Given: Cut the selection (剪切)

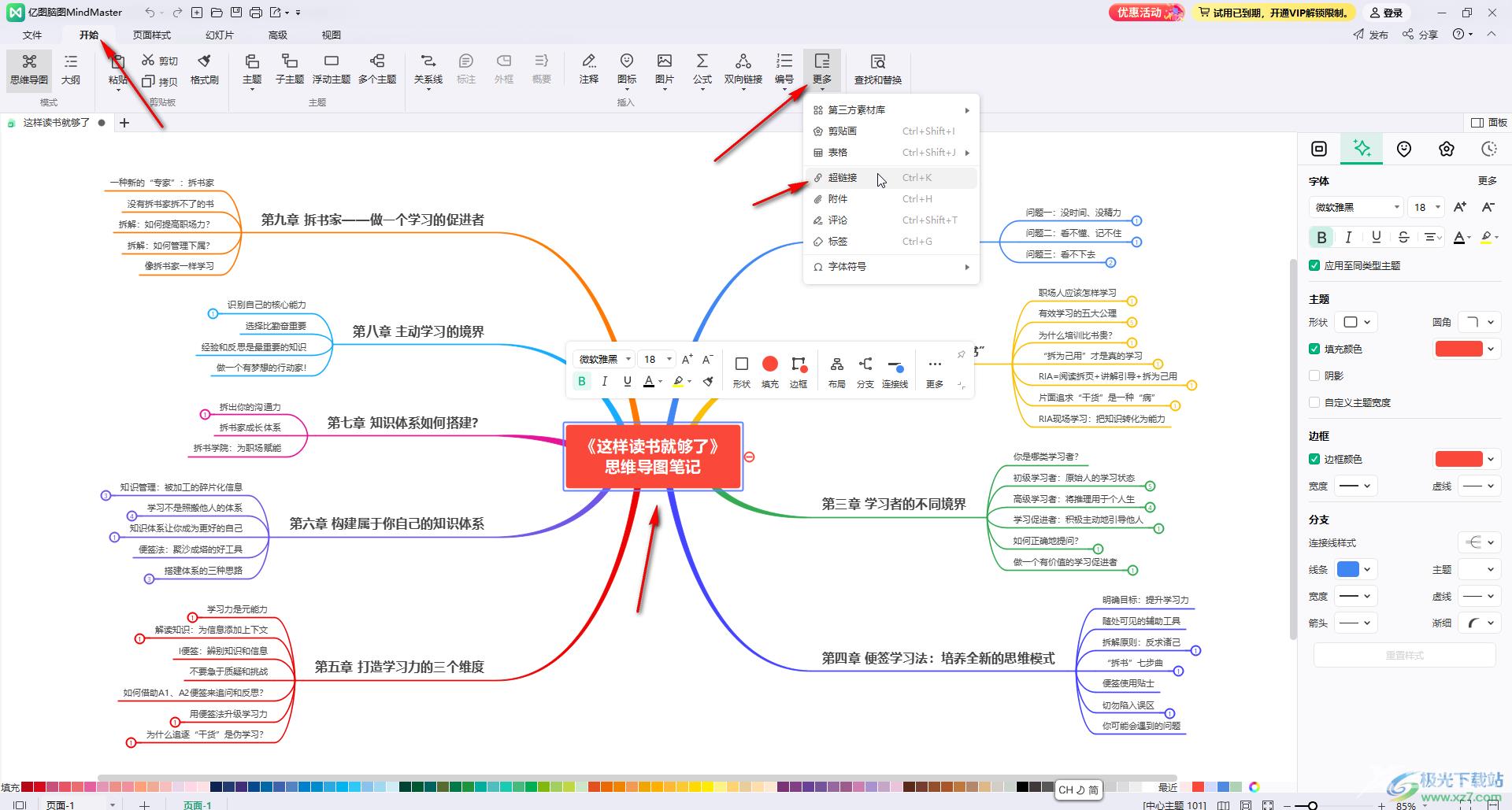Looking at the screenshot, I should point(160,61).
